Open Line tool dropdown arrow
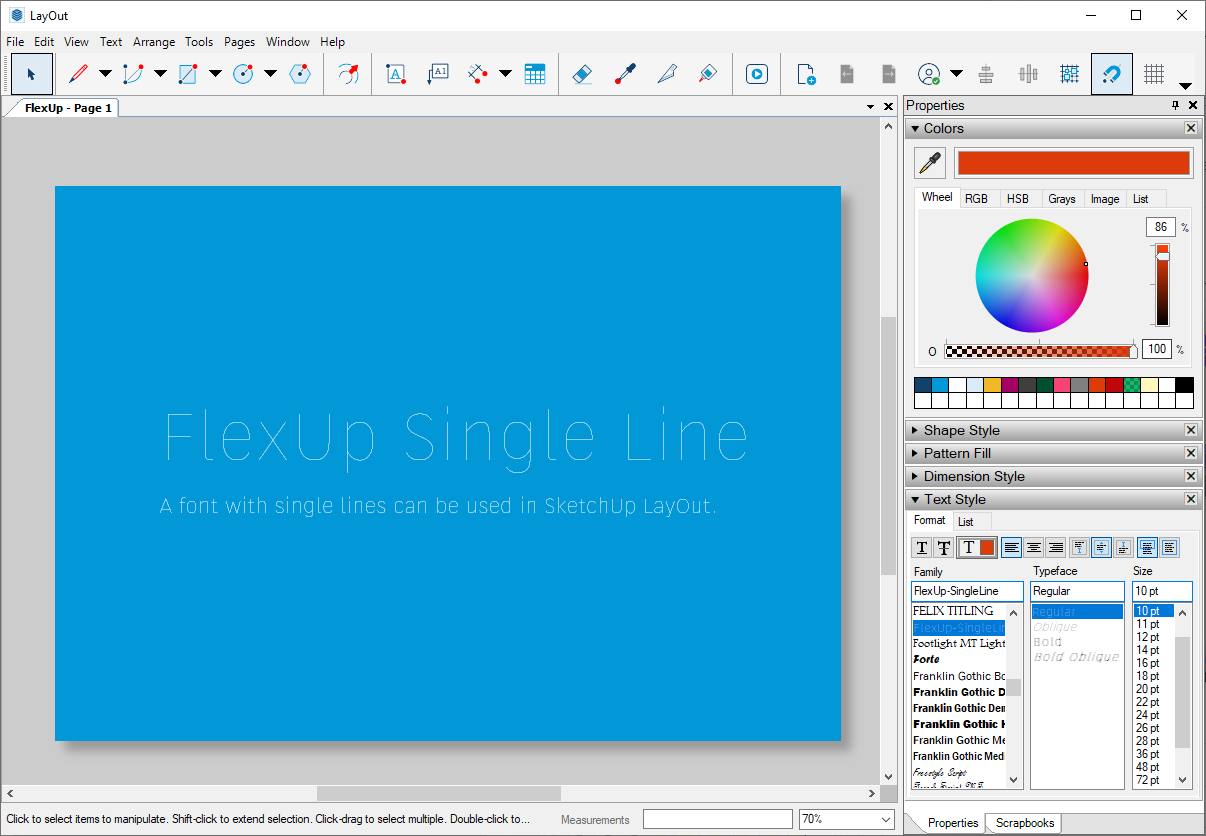 (x=105, y=74)
